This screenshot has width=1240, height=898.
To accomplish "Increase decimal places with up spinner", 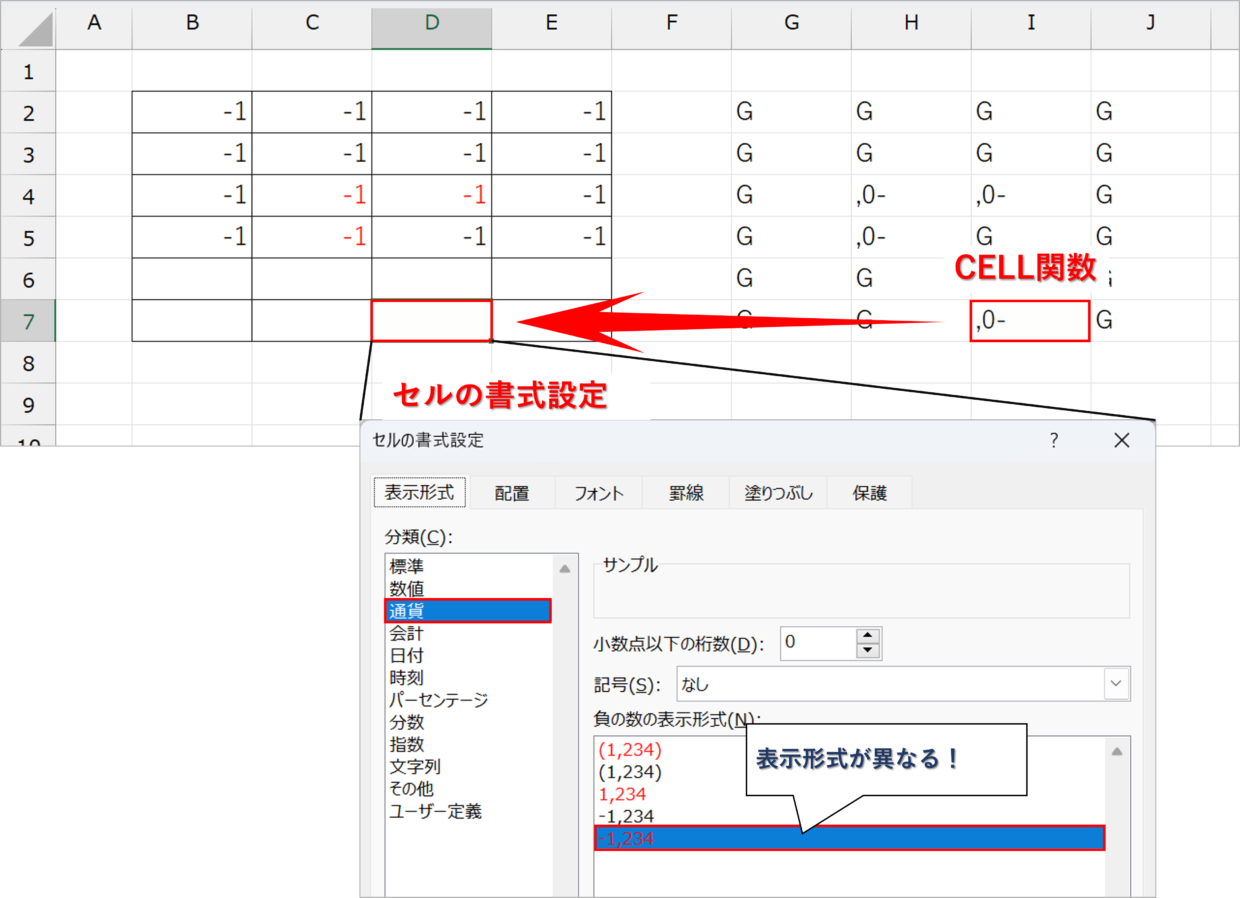I will pyautogui.click(x=868, y=636).
